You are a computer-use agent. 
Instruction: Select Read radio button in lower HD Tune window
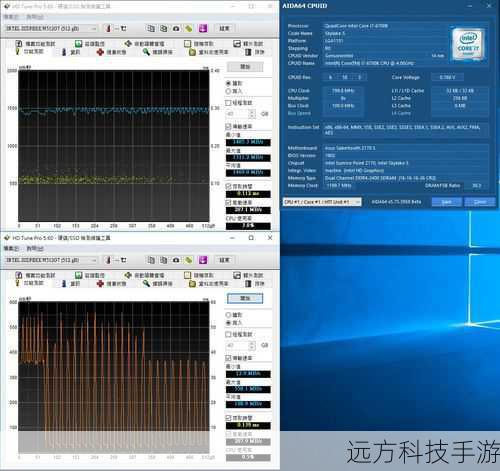(228, 315)
